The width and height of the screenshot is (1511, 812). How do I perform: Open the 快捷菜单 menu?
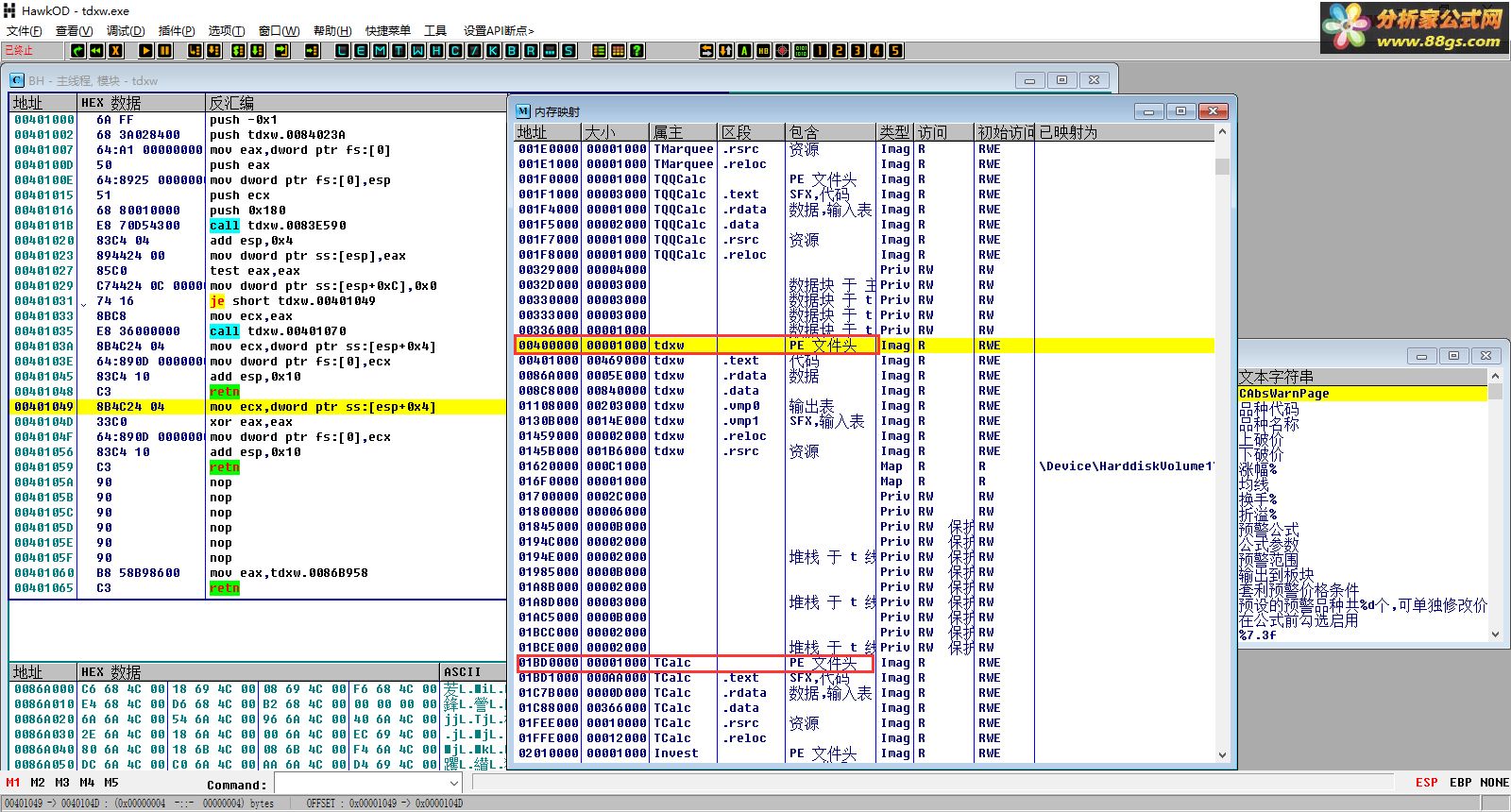[x=388, y=31]
